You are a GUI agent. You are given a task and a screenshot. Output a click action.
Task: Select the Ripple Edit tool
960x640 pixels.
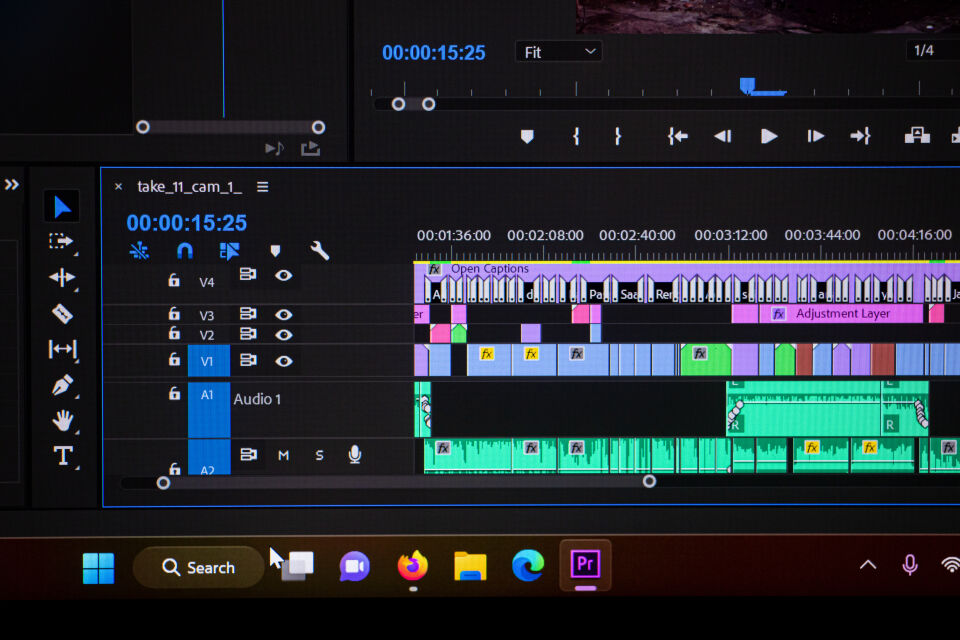pos(62,278)
